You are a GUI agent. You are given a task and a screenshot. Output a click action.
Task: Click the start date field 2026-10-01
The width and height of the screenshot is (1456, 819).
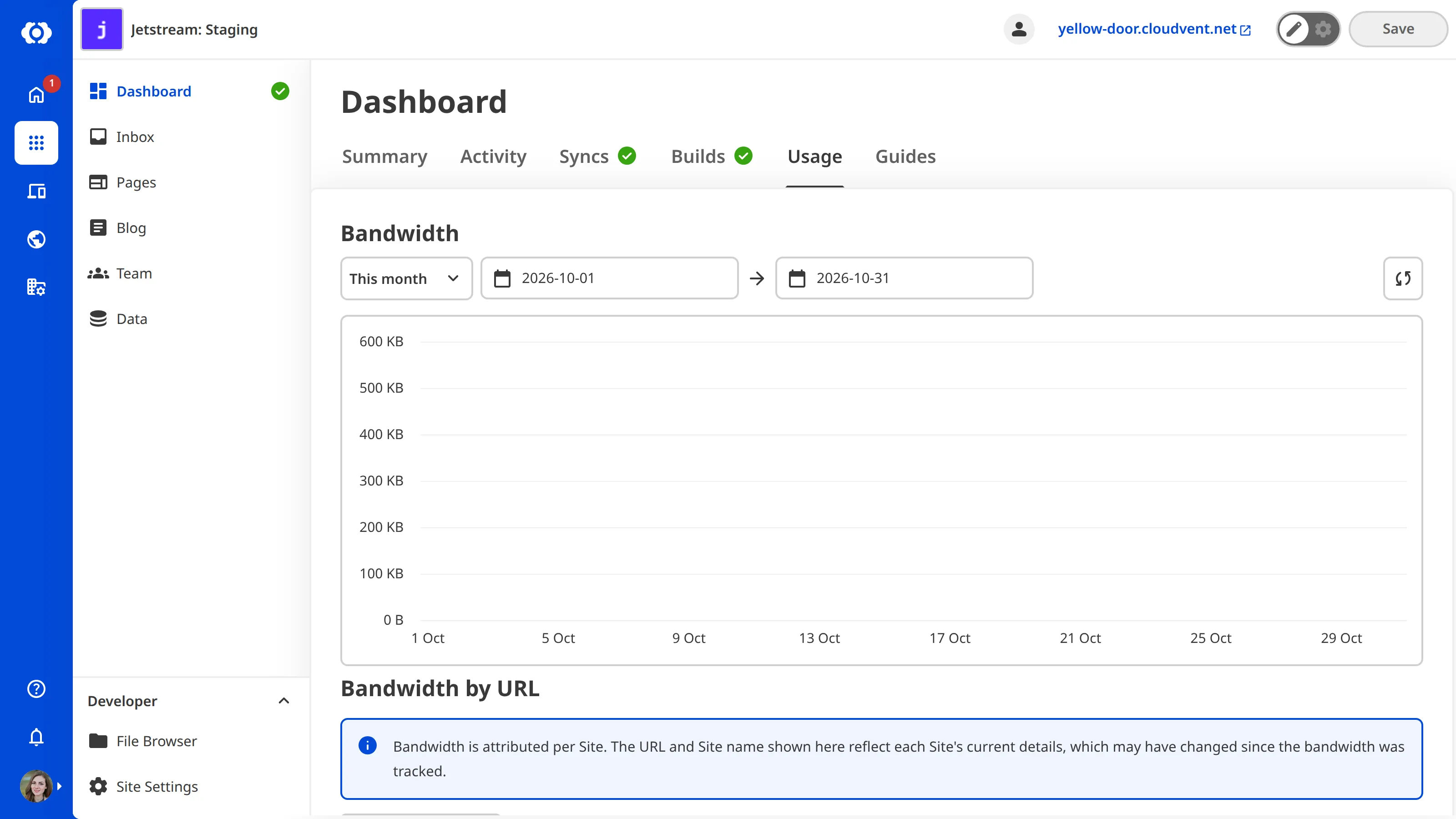click(609, 278)
